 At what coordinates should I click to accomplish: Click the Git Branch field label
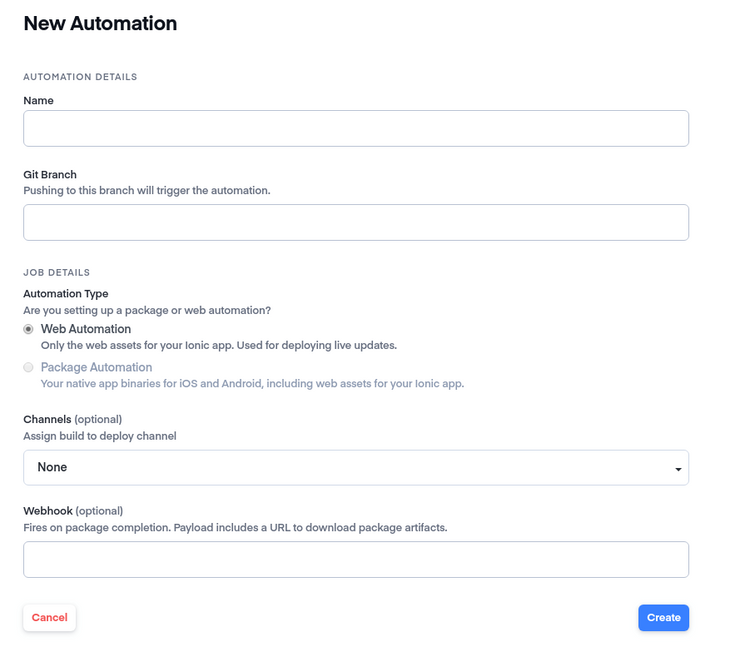point(50,175)
